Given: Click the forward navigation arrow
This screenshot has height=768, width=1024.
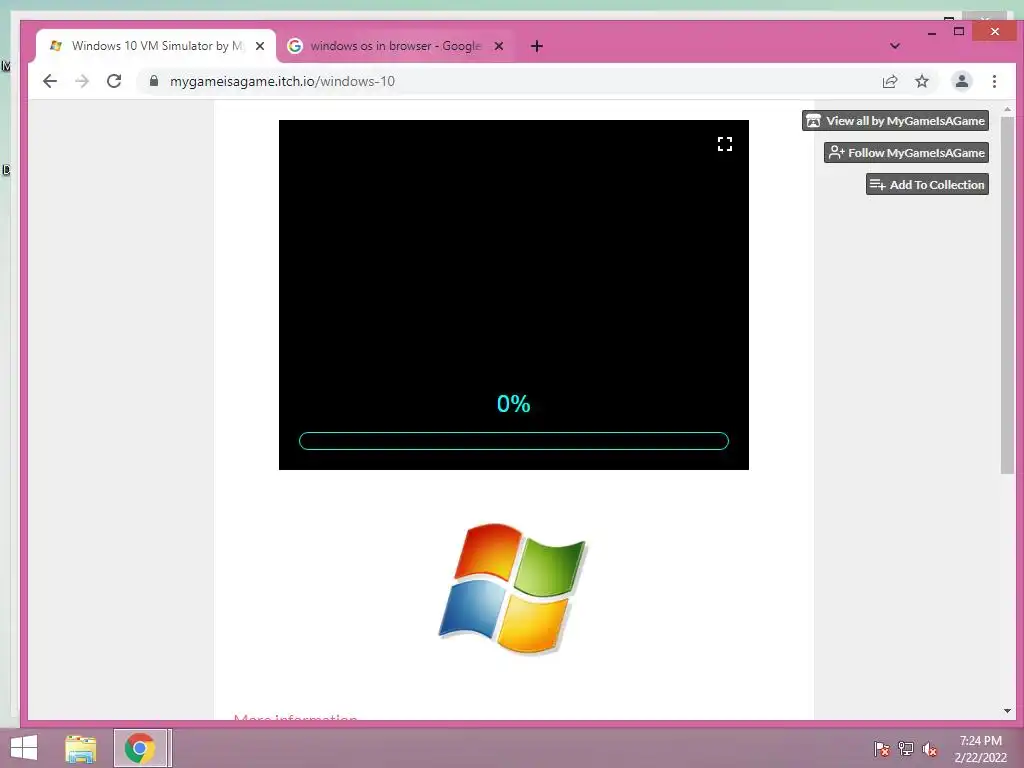Looking at the screenshot, I should click(82, 81).
